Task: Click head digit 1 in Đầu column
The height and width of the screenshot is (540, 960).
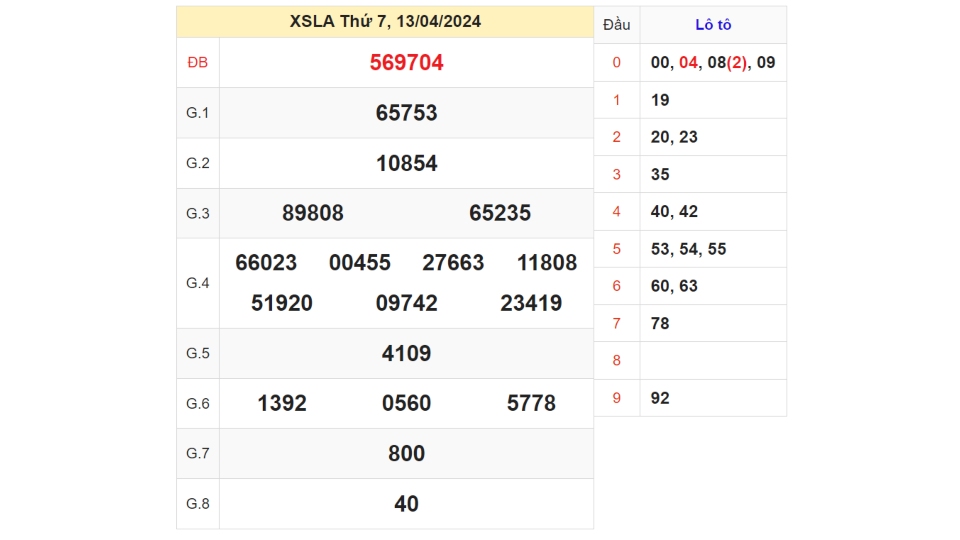Action: pyautogui.click(x=617, y=100)
